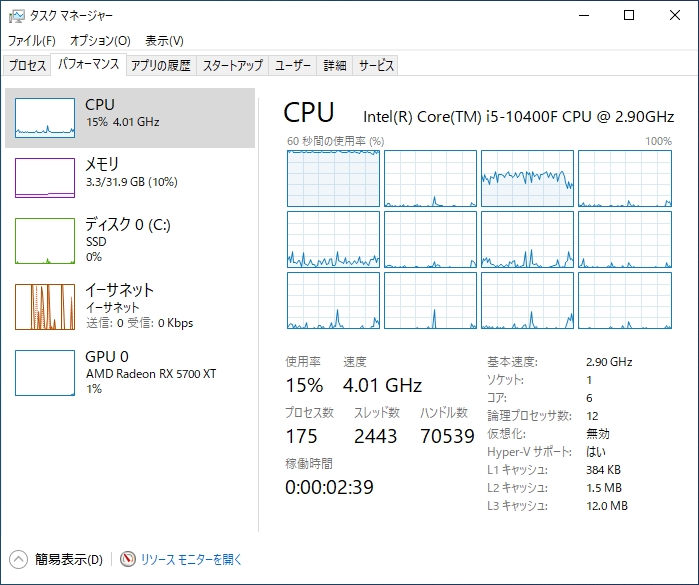The image size is (699, 585).
Task: Switch to the サービス tab
Action: [x=376, y=66]
